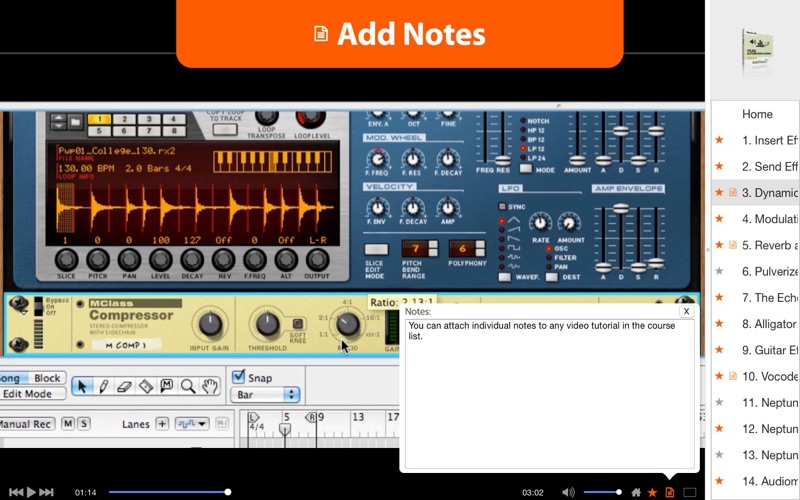This screenshot has height=500, width=800.
Task: Adjust the player volume slider
Action: click(602, 492)
